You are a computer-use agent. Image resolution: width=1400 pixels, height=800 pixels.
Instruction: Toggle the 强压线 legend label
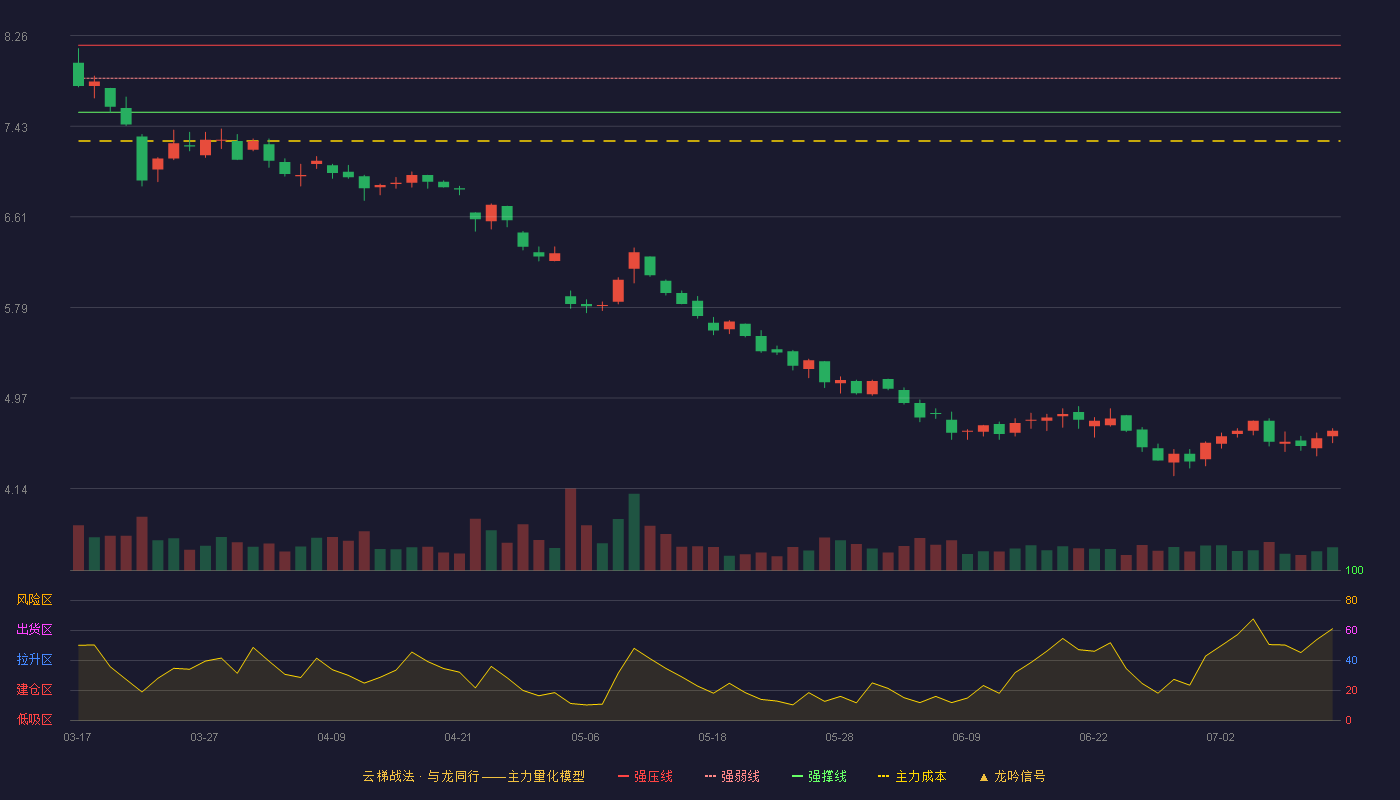pos(653,776)
